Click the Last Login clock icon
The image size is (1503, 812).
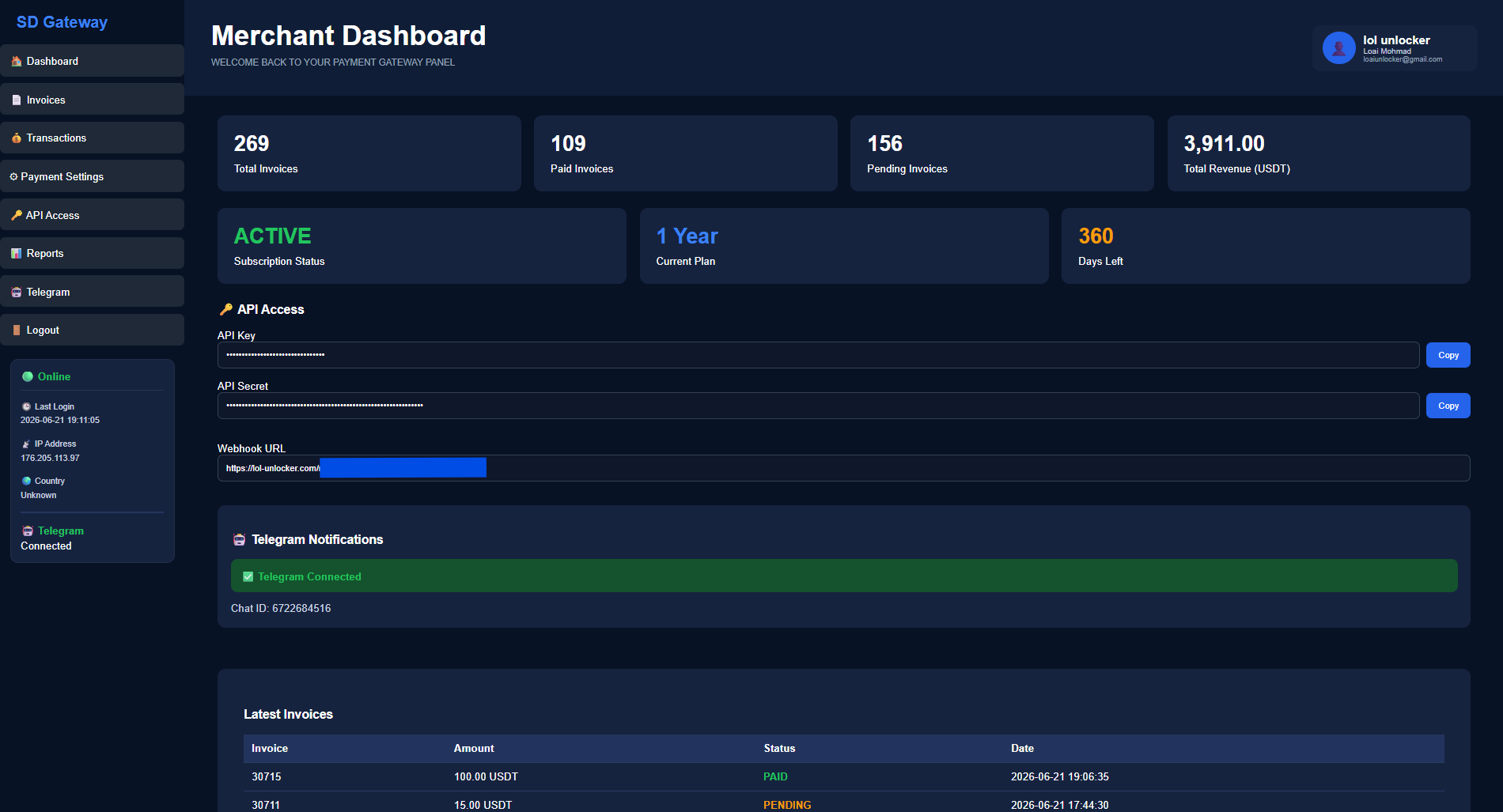[x=26, y=406]
